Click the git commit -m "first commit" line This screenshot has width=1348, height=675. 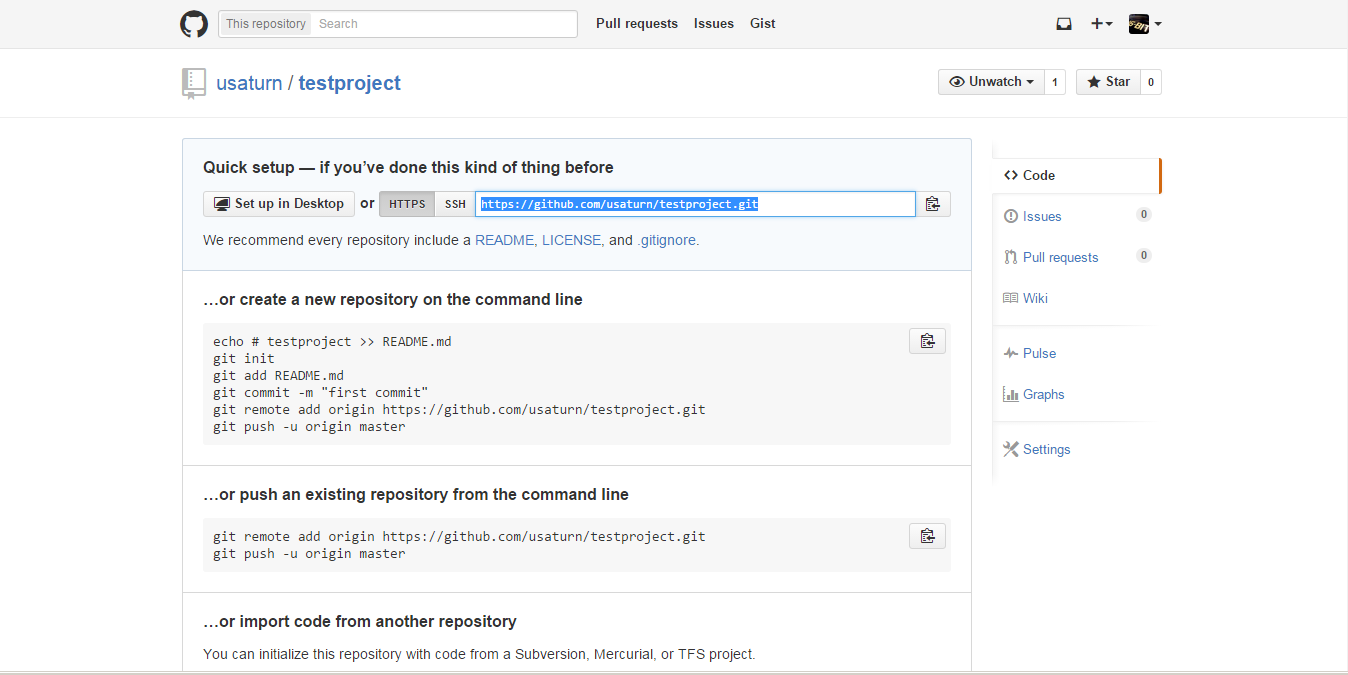321,392
